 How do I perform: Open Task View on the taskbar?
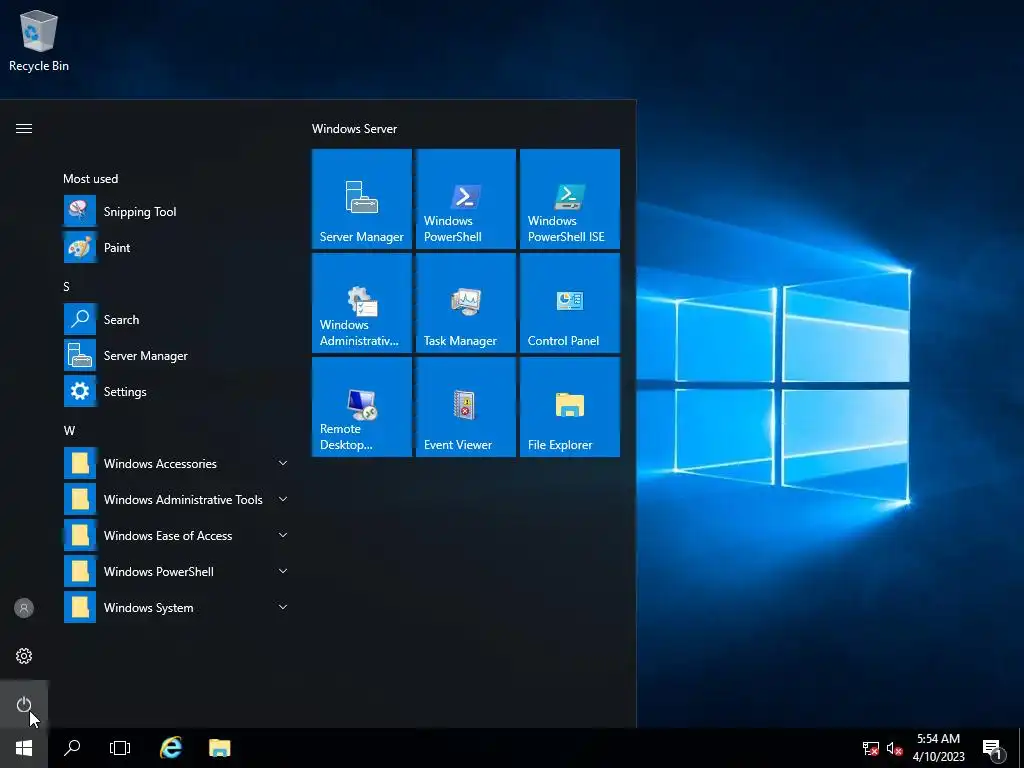click(x=120, y=748)
